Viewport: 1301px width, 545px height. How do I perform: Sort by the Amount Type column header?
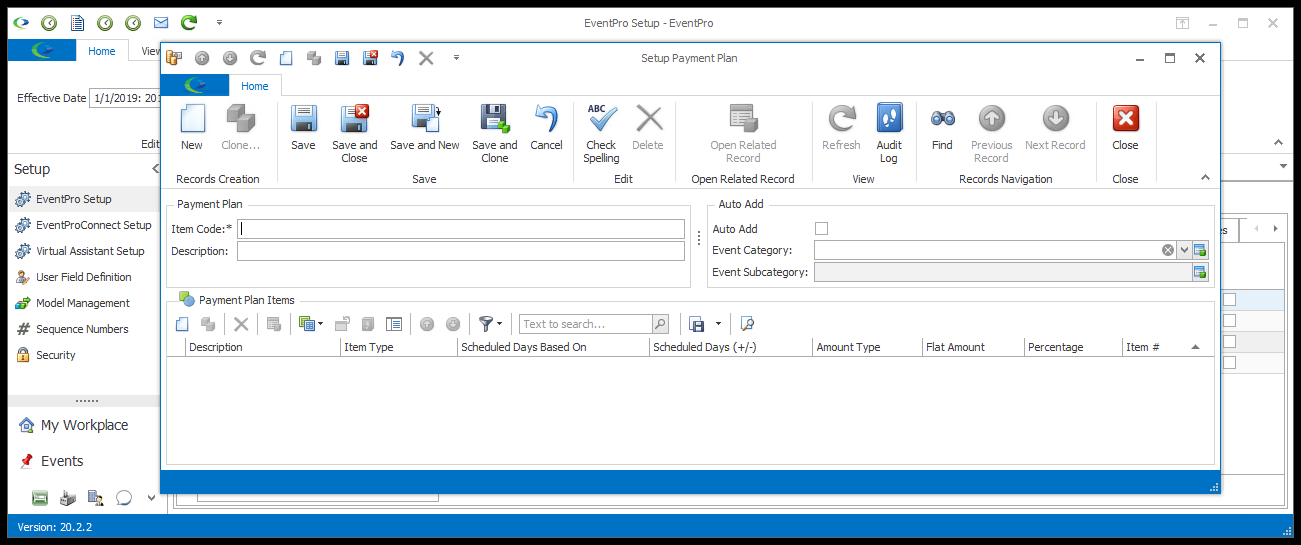(x=867, y=347)
